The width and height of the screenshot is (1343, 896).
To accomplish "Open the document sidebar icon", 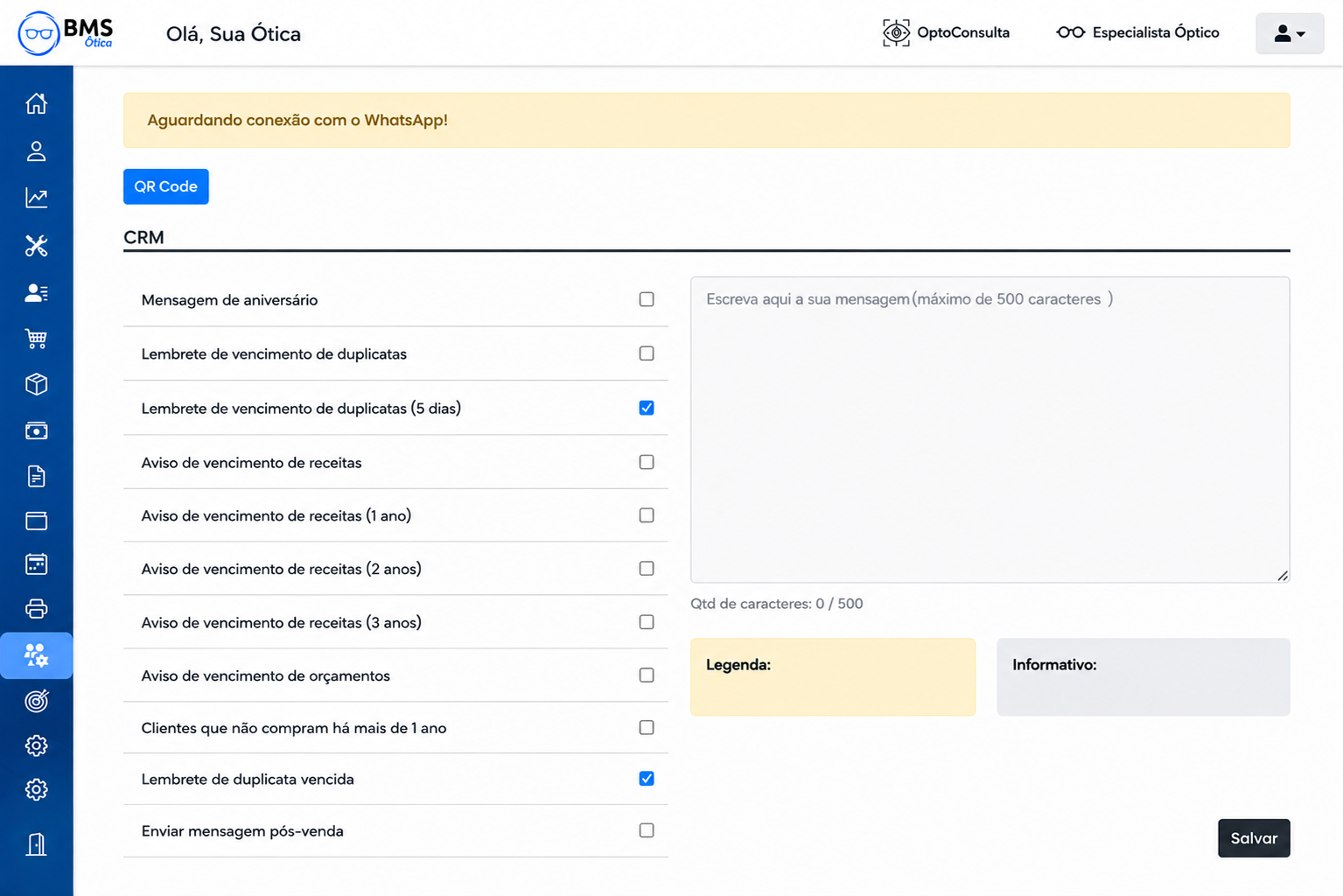I will pyautogui.click(x=36, y=476).
